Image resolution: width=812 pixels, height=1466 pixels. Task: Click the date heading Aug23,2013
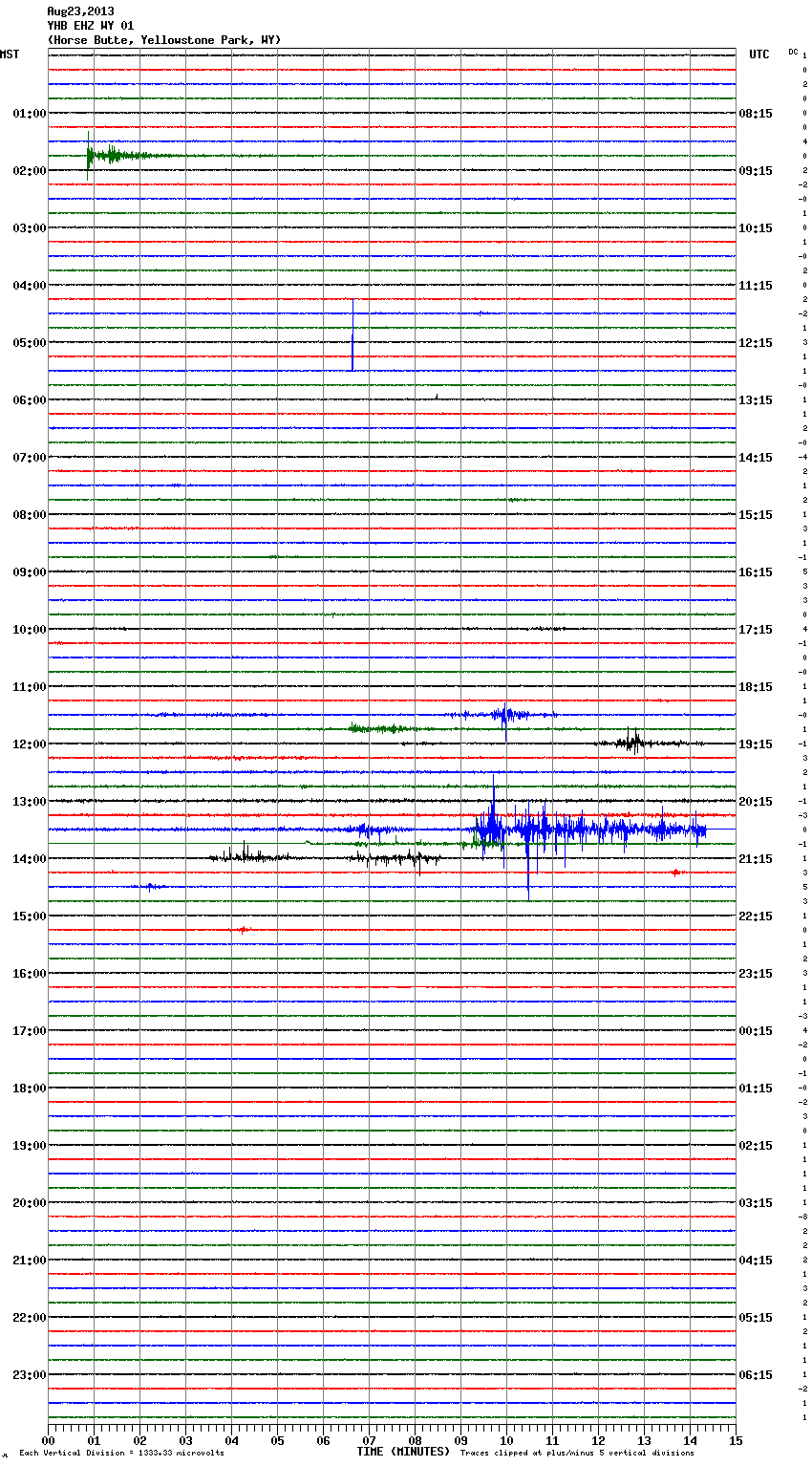coord(80,11)
